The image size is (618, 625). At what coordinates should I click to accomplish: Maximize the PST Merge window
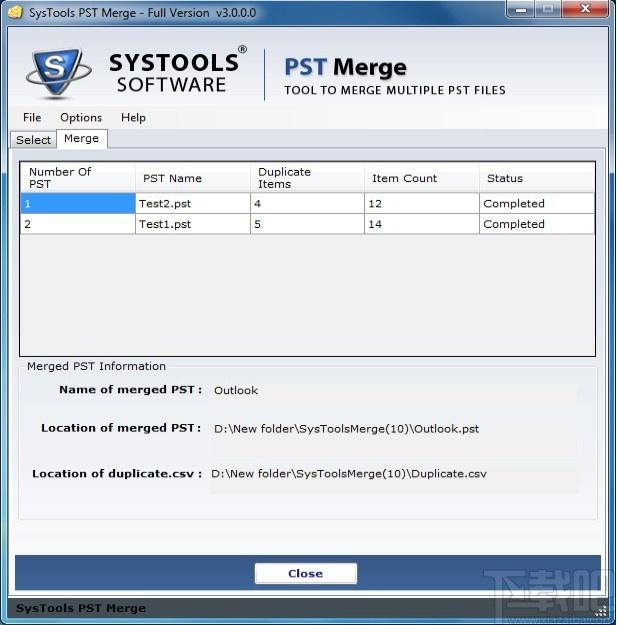pyautogui.click(x=547, y=9)
